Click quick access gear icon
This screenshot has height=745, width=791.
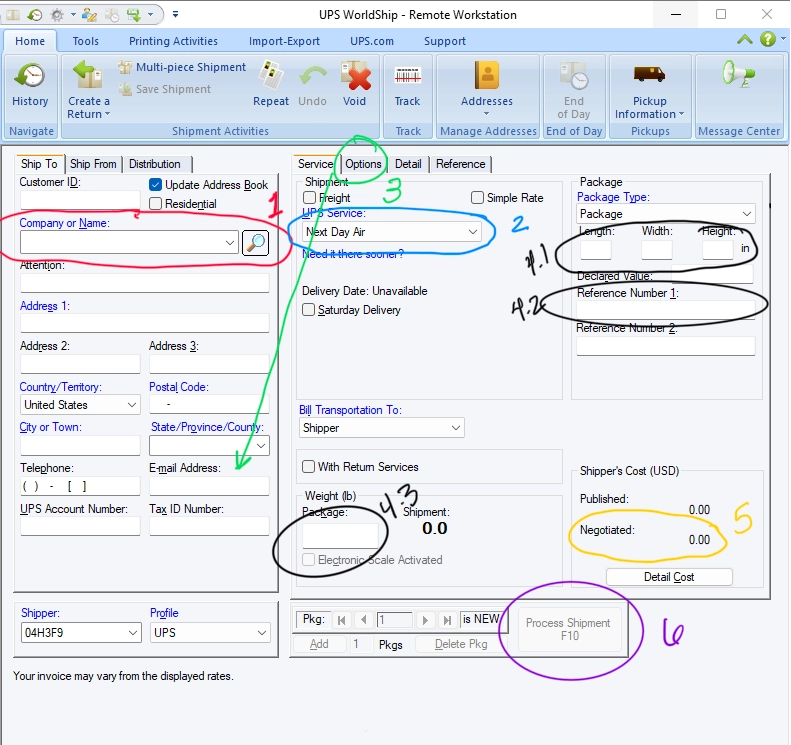(58, 15)
